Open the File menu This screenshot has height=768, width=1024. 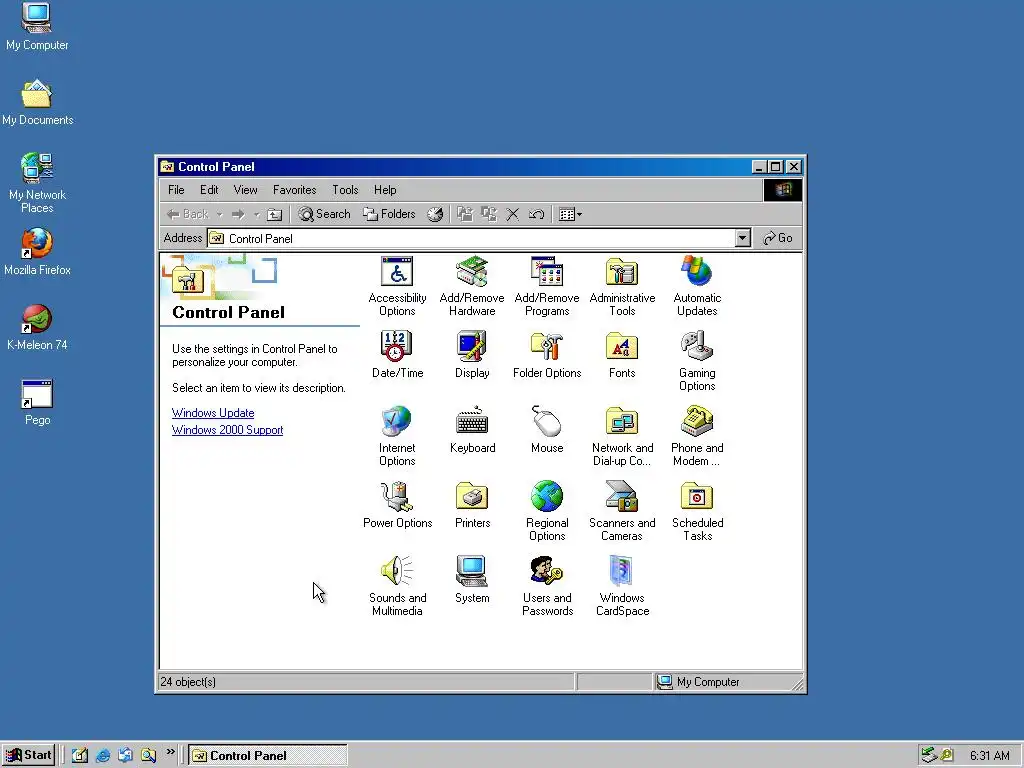(176, 190)
